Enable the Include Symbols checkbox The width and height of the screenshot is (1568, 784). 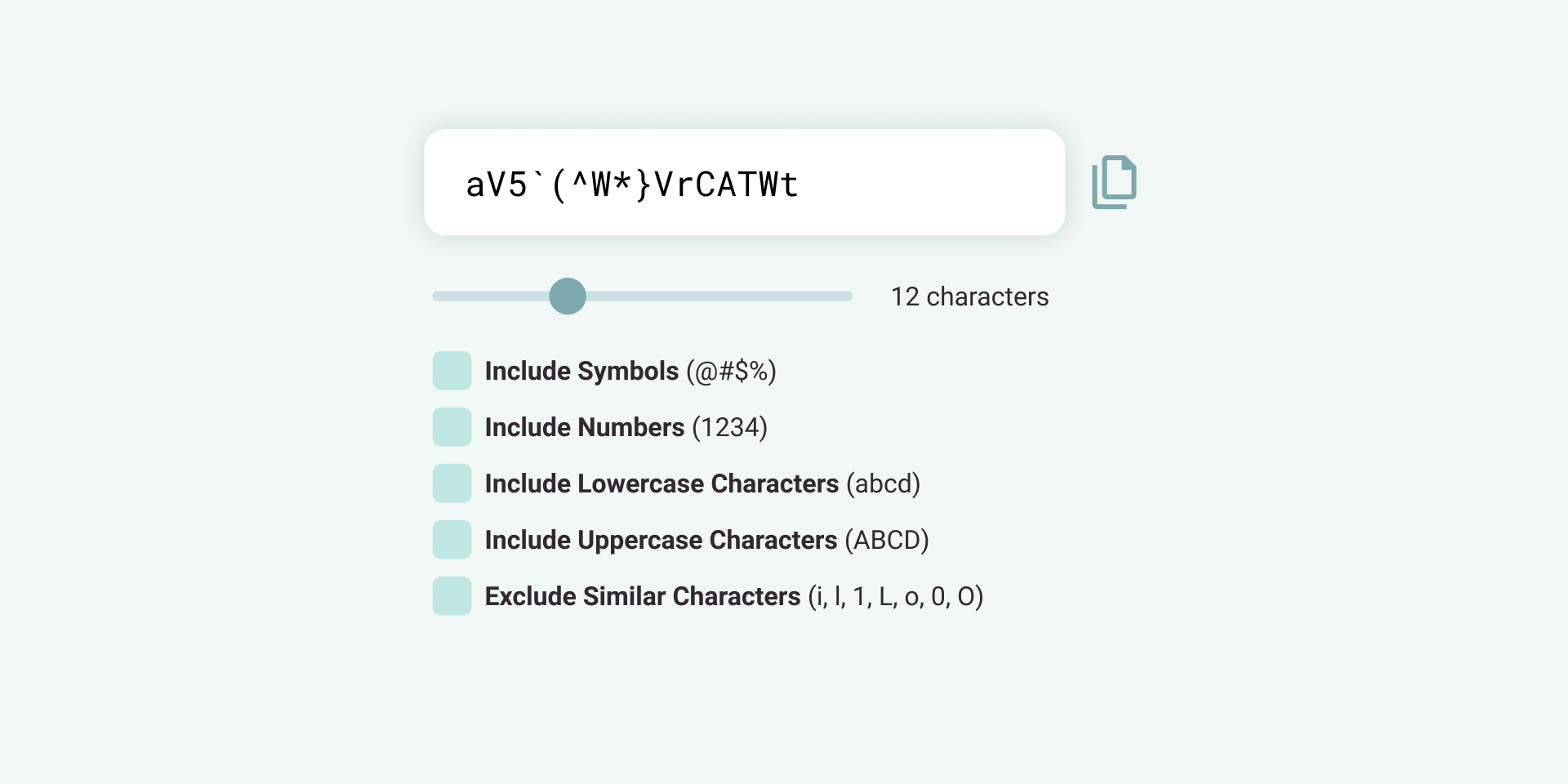(x=452, y=371)
